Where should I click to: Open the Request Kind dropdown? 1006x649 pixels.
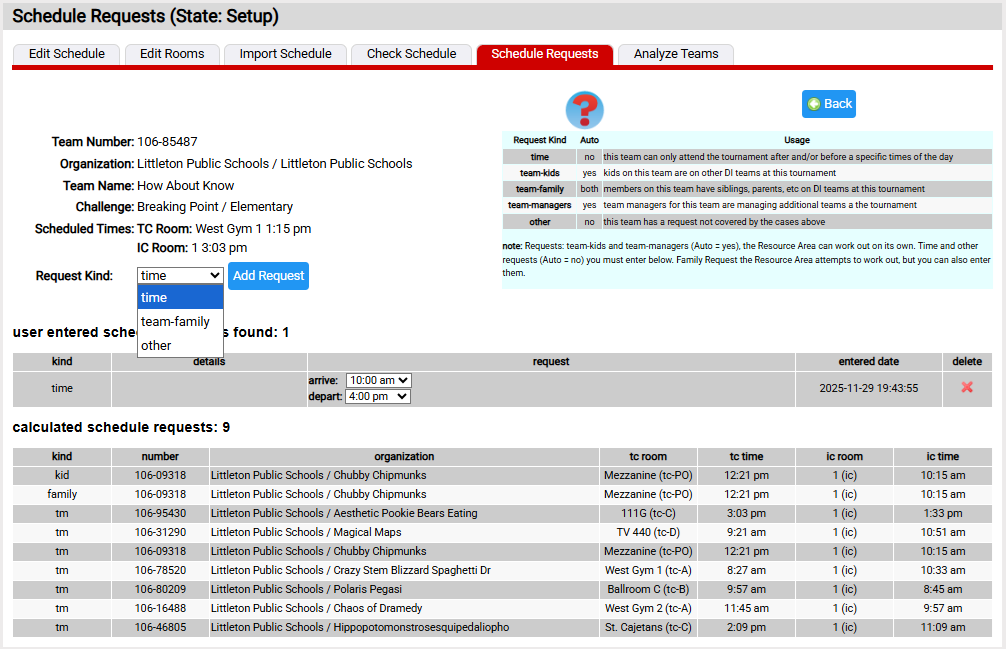(180, 276)
